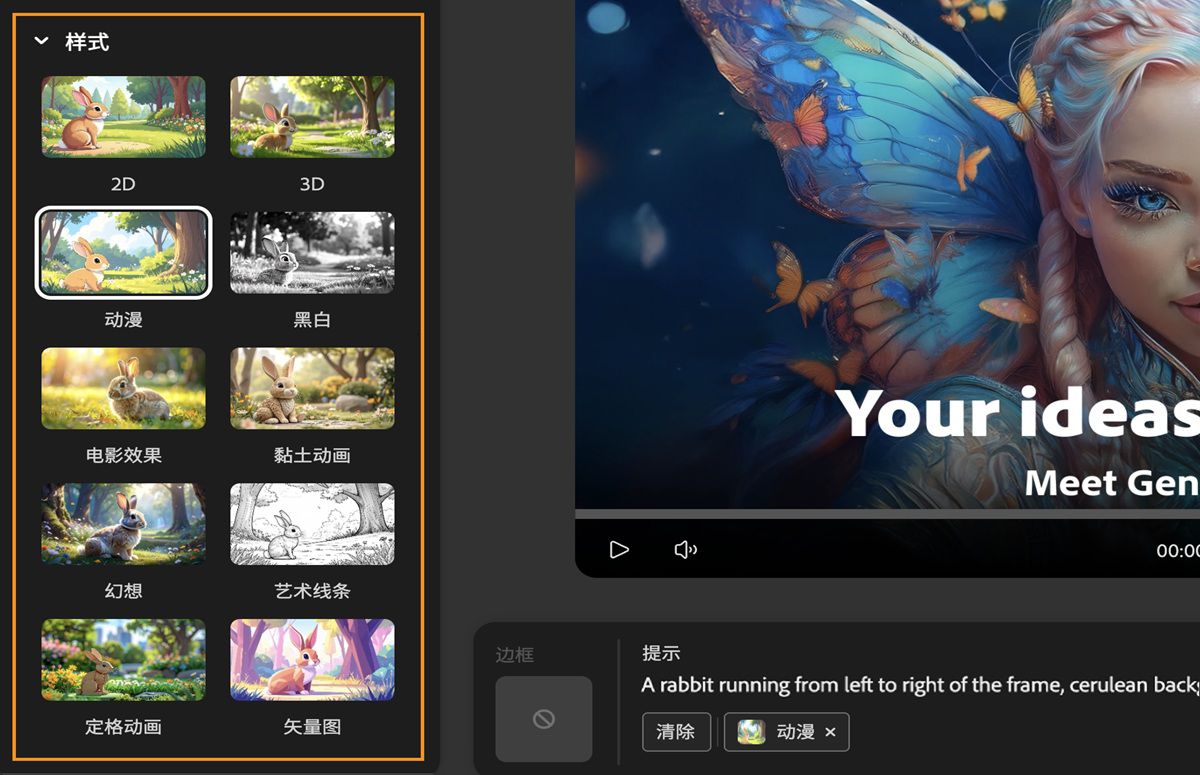
Task: Collapse the 样式 section chevron
Action: [x=41, y=41]
